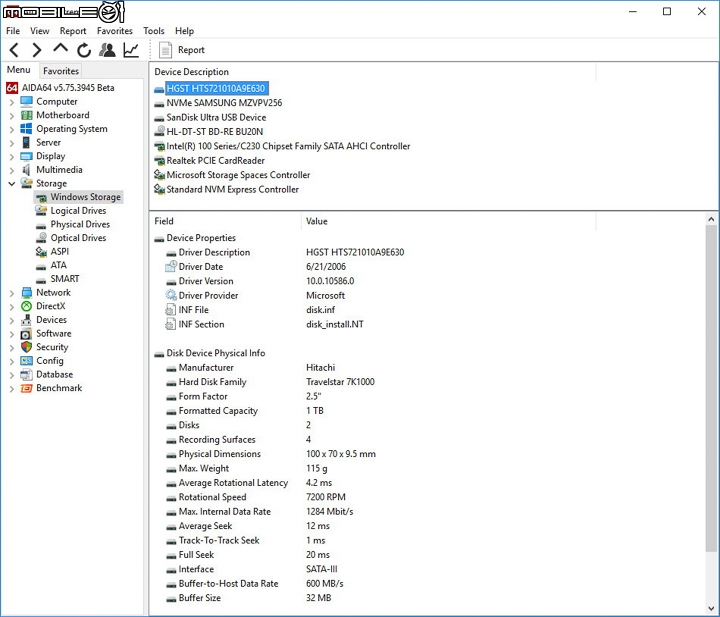Select Windows Storage in the tree

point(85,197)
